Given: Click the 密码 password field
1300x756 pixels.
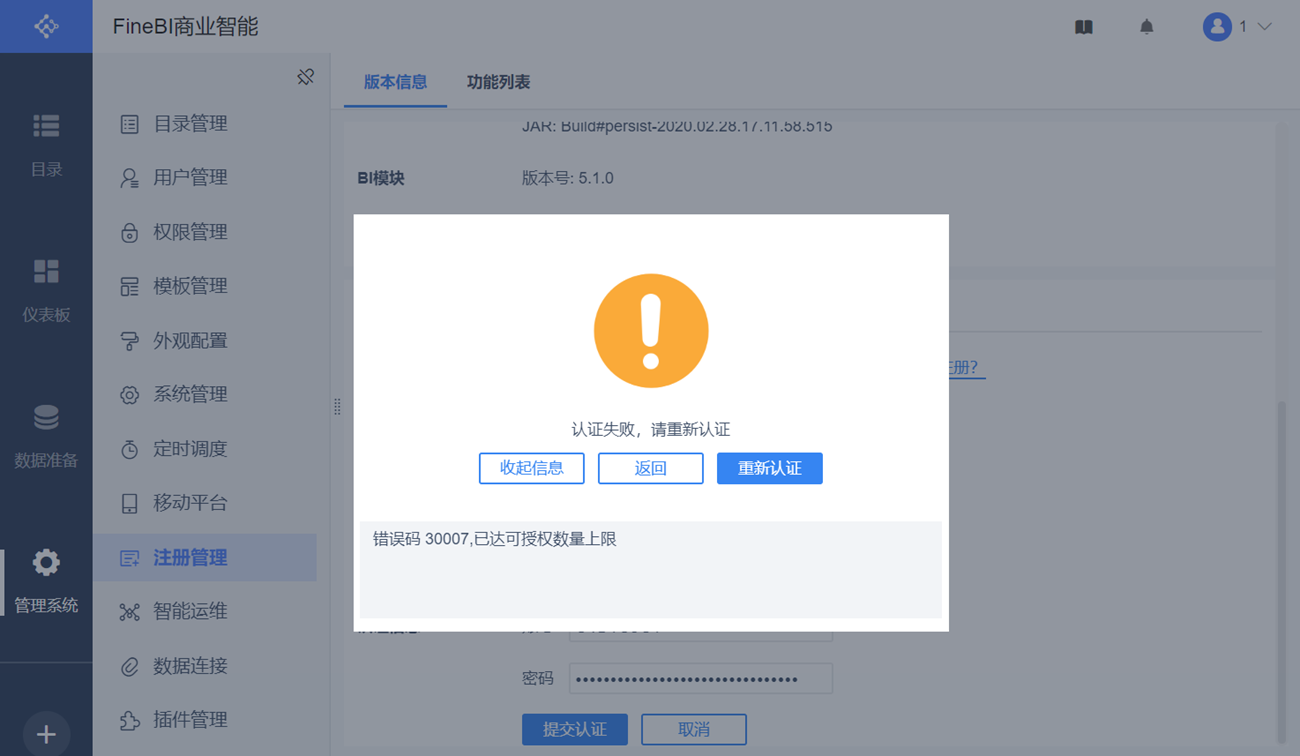Looking at the screenshot, I should click(x=701, y=678).
